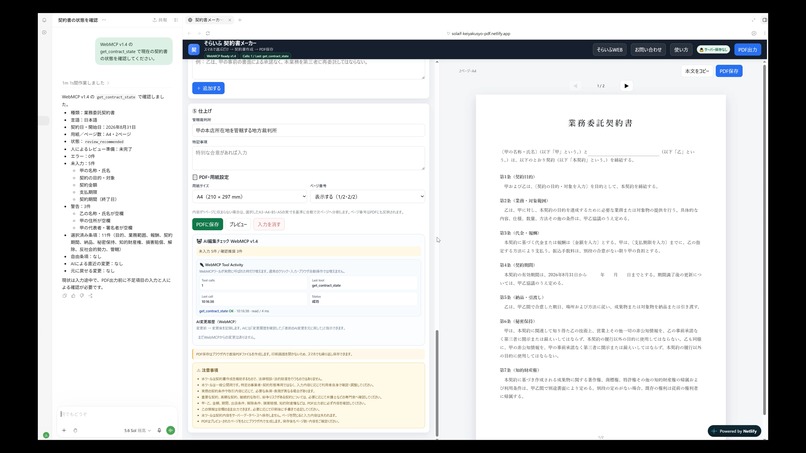The width and height of the screenshot is (806, 453).
Task: Click the プレビュー button
Action: point(238,224)
